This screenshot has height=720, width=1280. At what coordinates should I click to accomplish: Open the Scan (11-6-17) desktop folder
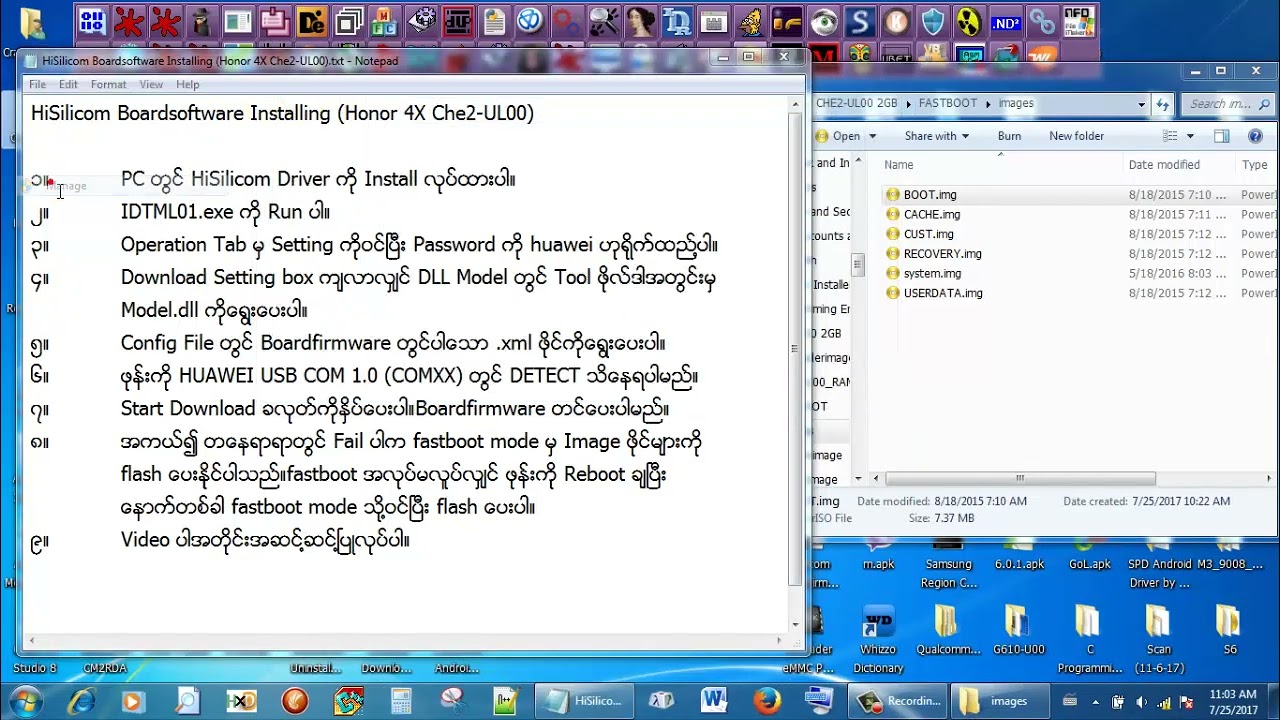pos(1158,640)
